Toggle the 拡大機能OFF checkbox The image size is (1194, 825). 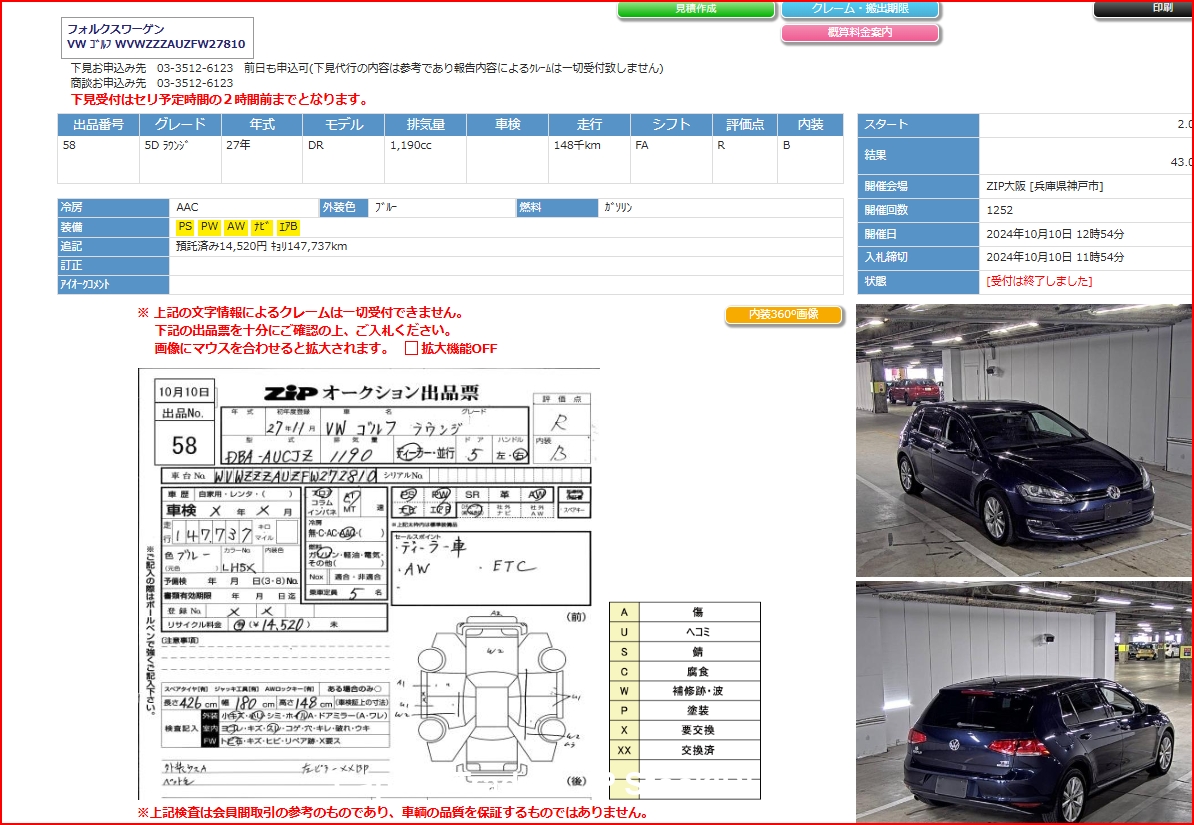point(411,349)
